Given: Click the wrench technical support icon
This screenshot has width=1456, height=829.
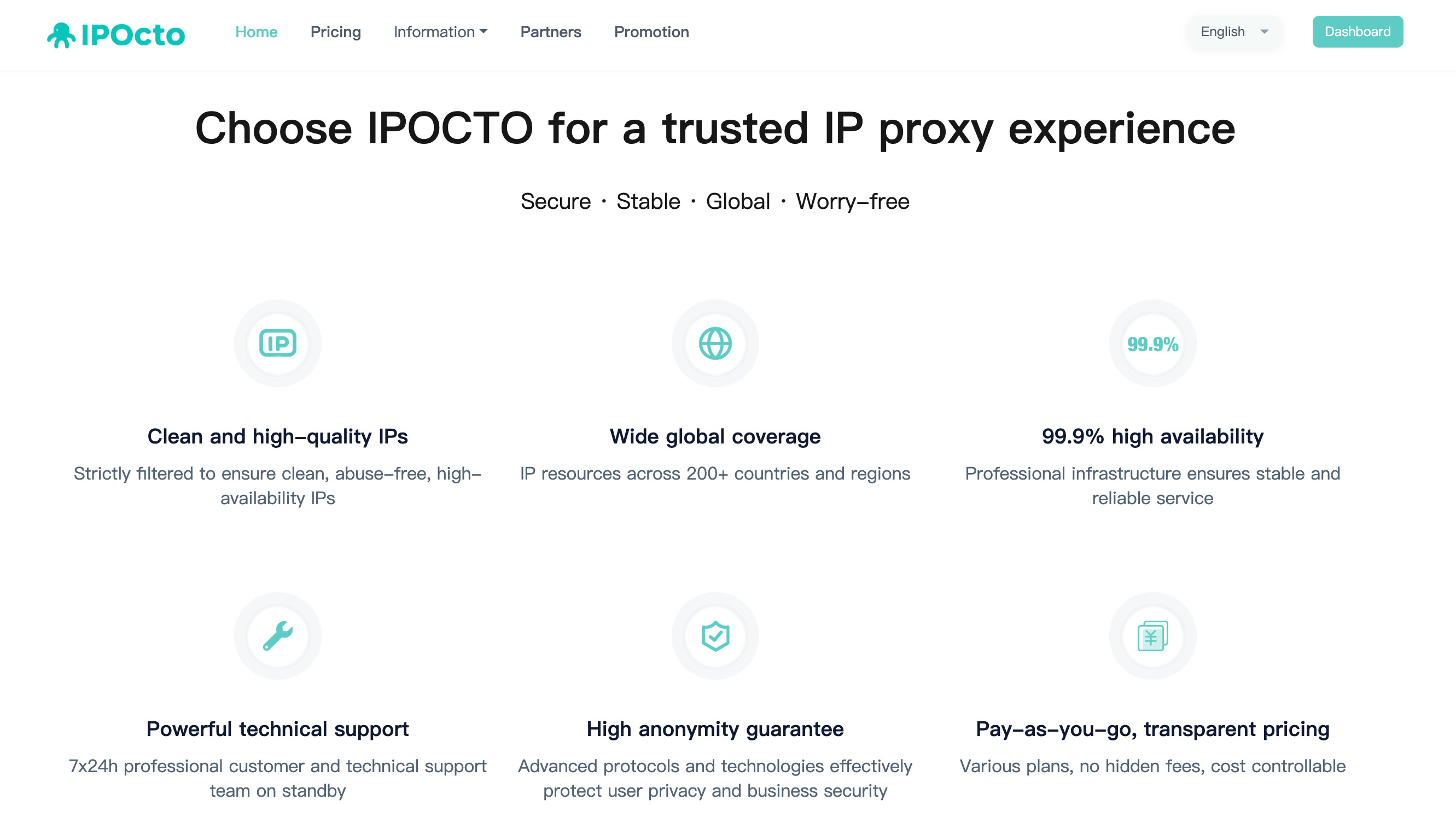Looking at the screenshot, I should click(277, 635).
